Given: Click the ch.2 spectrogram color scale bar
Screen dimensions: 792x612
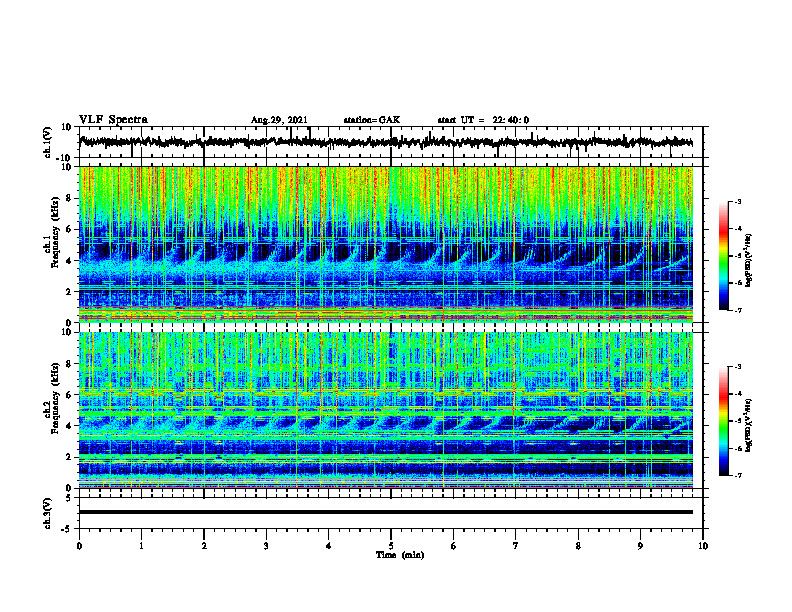Looking at the screenshot, I should tap(724, 421).
